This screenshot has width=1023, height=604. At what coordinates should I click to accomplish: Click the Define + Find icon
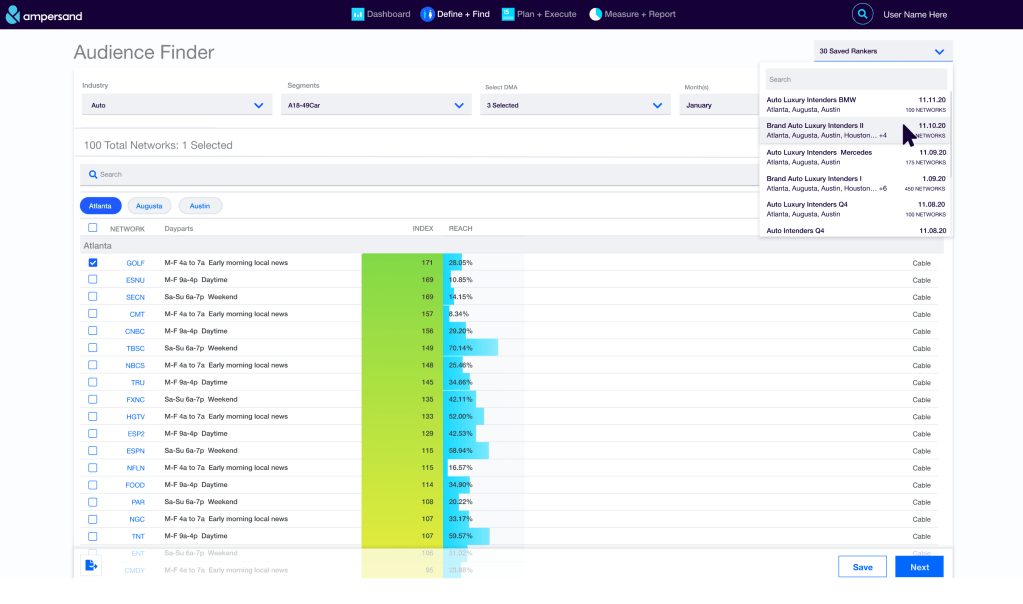click(427, 15)
